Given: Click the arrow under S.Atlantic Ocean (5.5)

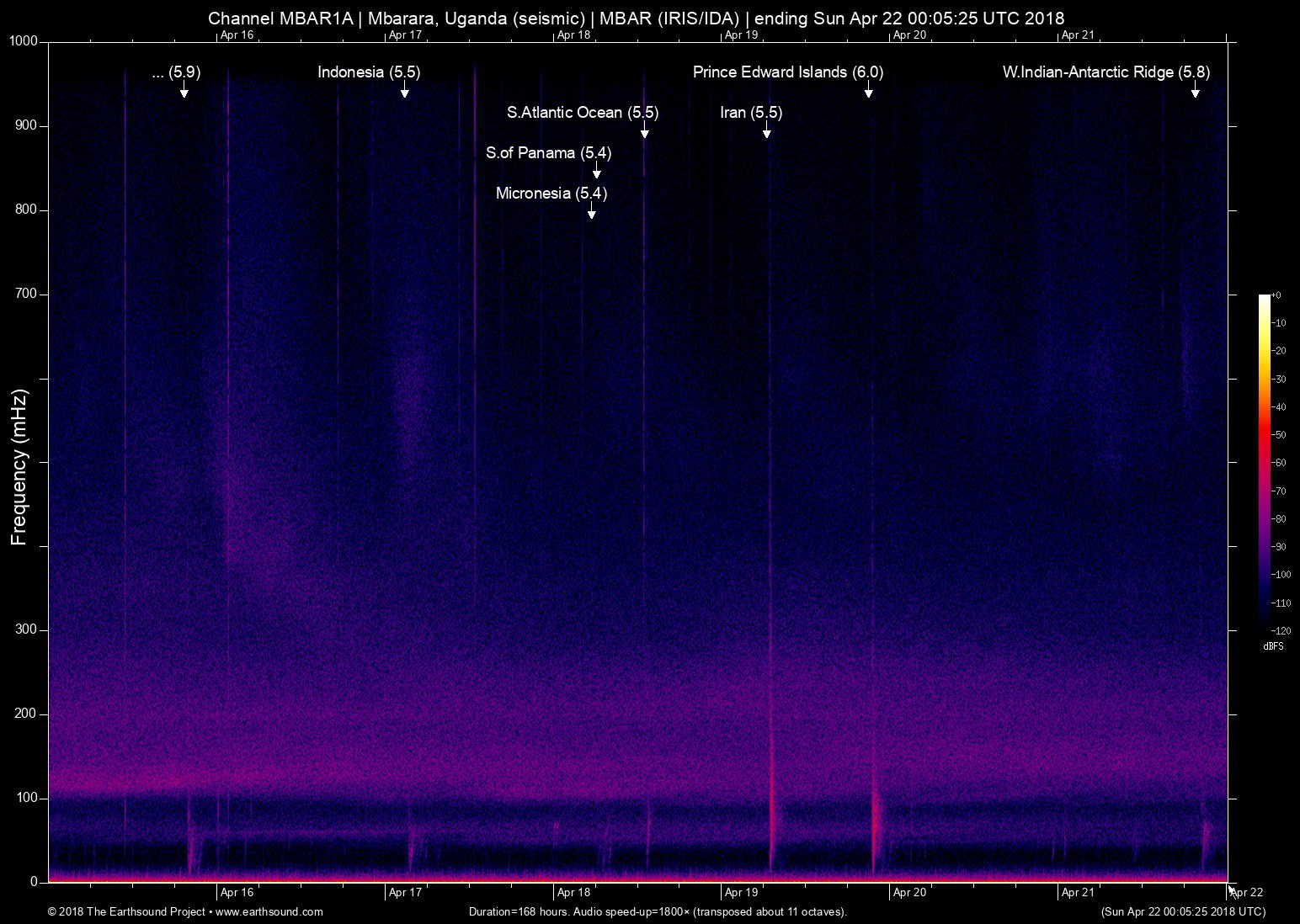Looking at the screenshot, I should [x=644, y=131].
